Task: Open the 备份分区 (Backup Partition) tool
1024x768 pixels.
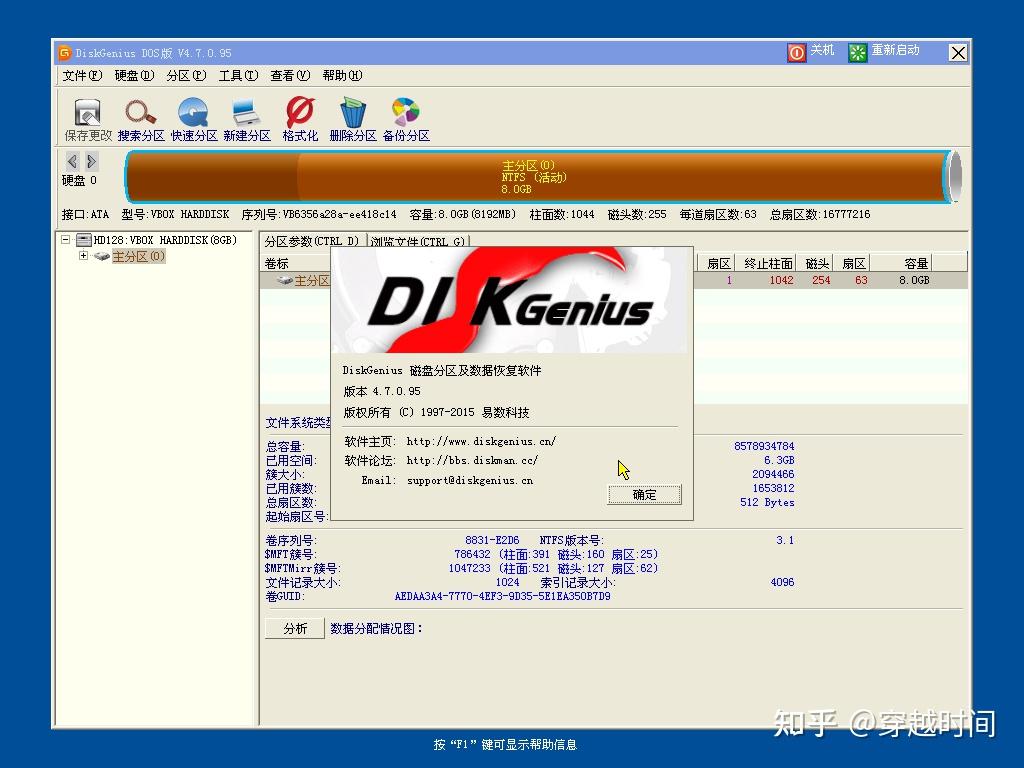Action: click(406, 117)
